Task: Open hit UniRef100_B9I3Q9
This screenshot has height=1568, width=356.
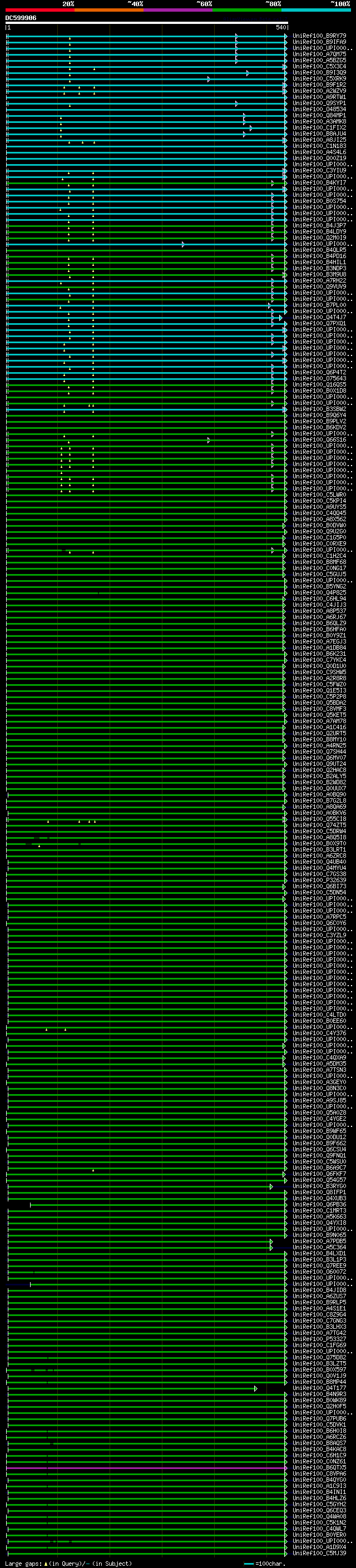Action: pyautogui.click(x=319, y=72)
